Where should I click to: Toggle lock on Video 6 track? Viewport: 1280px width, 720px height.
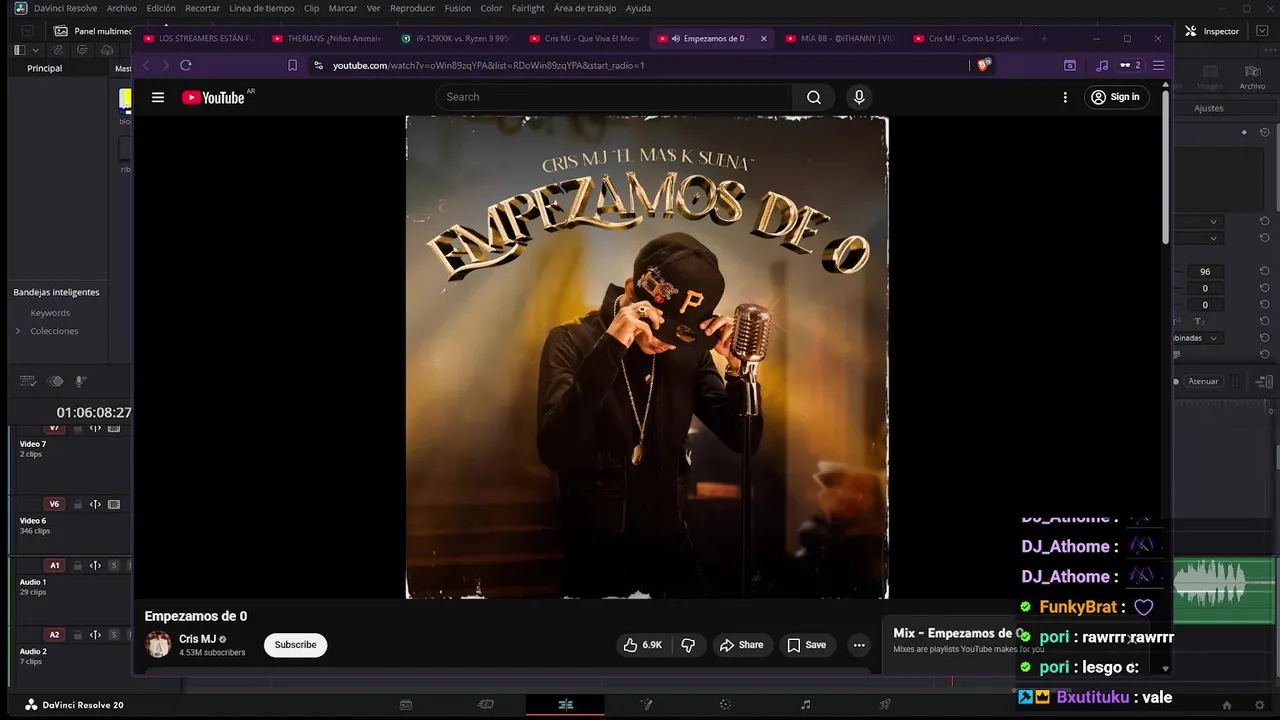[x=77, y=504]
